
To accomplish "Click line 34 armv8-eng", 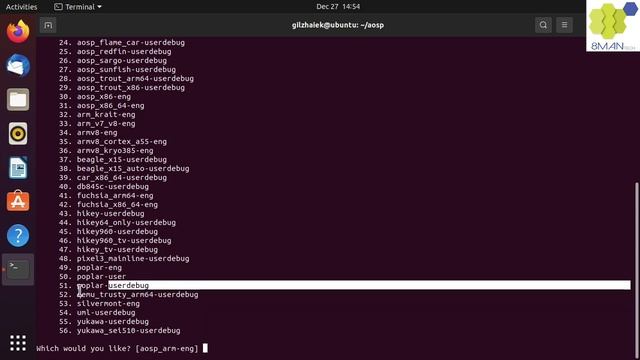I will (88, 132).
